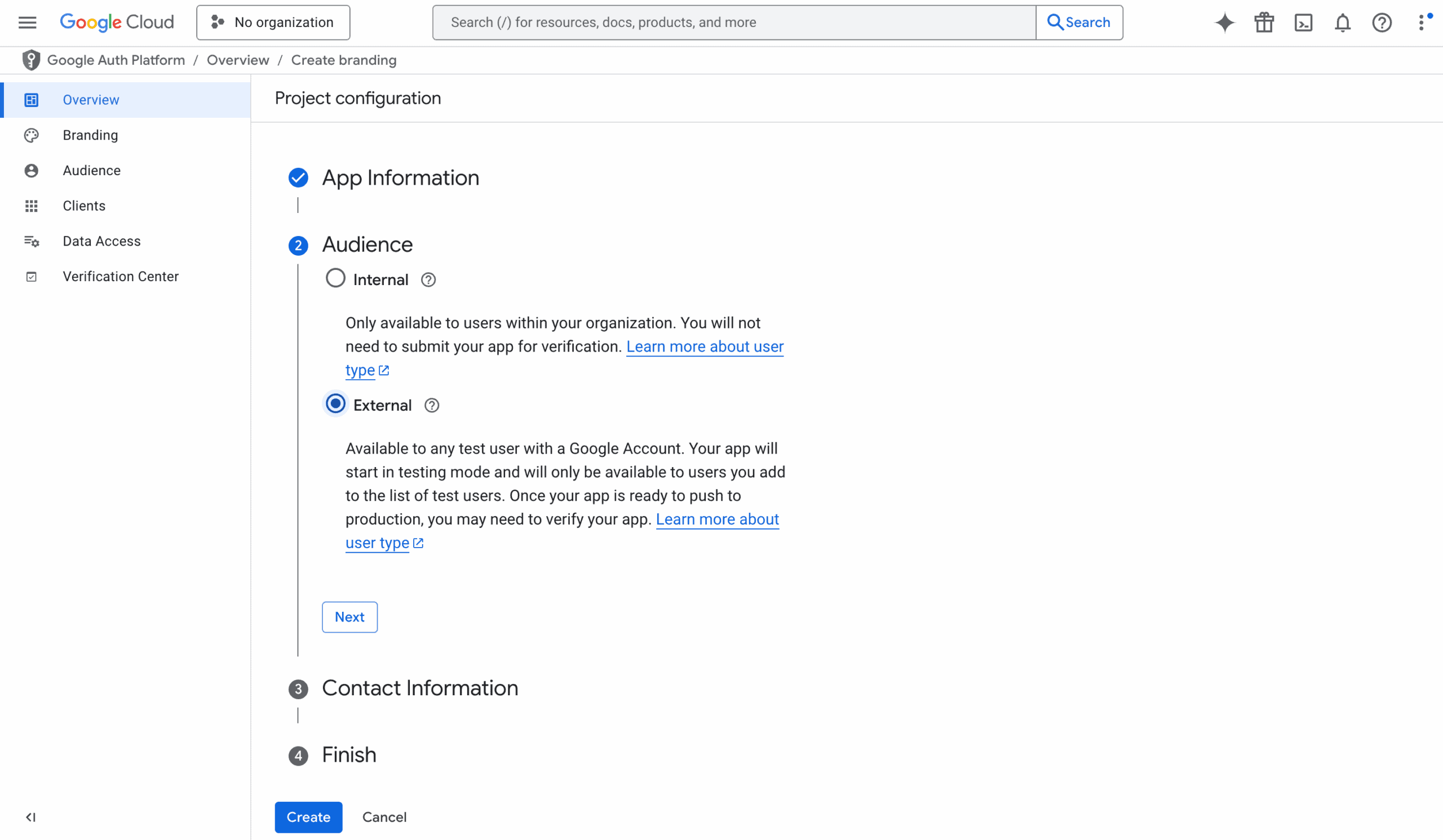Open notifications bell
The width and height of the screenshot is (1443, 840).
(x=1342, y=23)
